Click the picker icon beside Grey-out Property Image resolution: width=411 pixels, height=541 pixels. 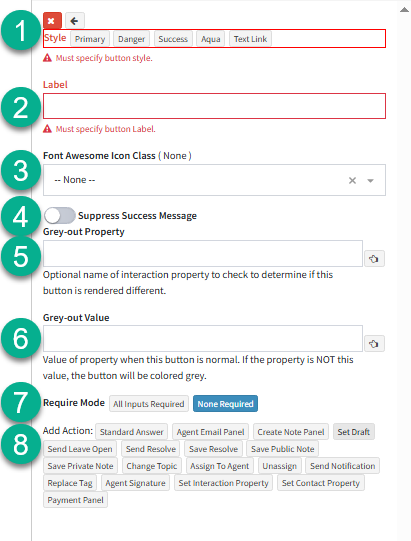374,258
